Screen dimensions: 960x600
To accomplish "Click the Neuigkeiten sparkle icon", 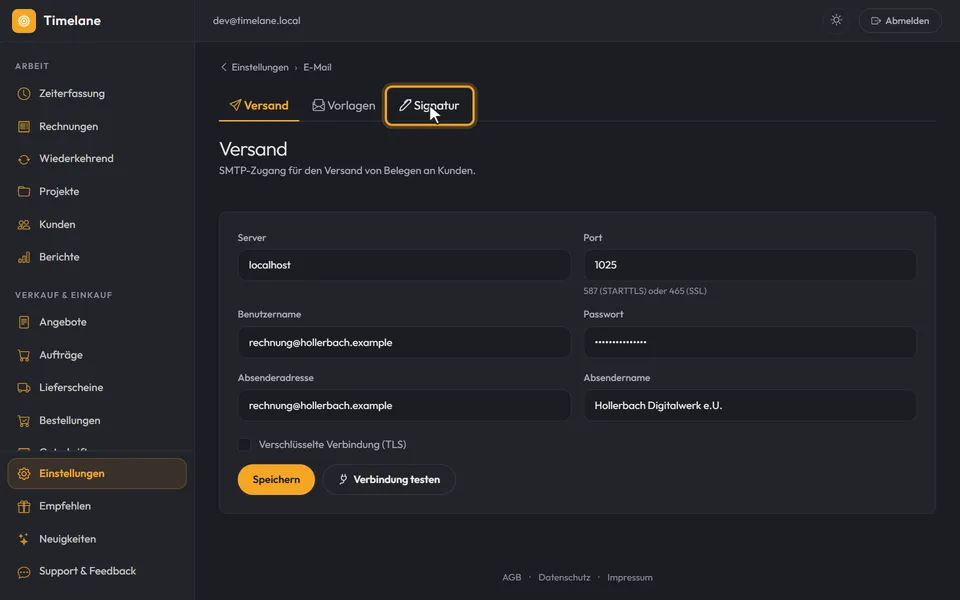I will point(24,539).
